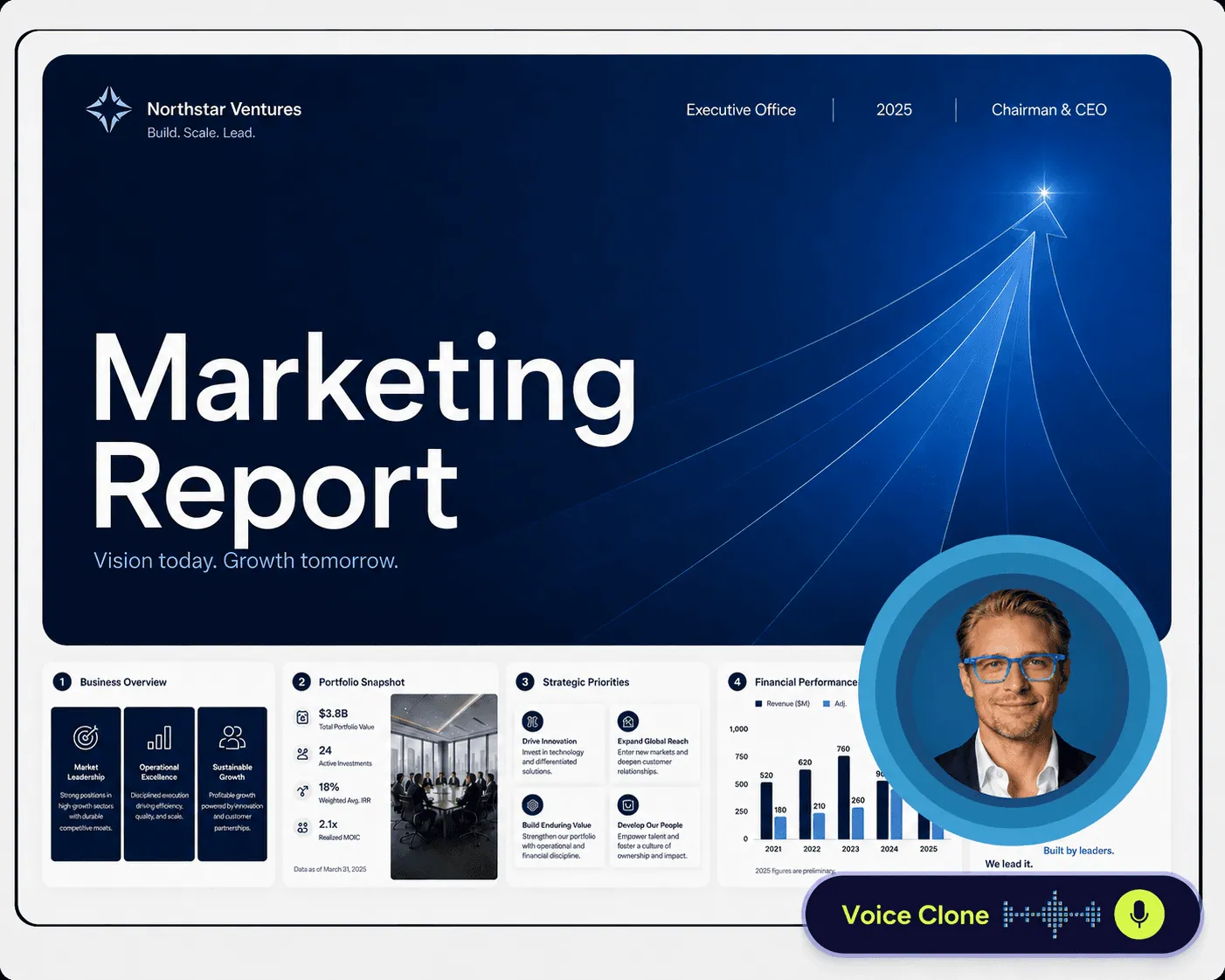Click the Portfolio Snapshot heading
Image resolution: width=1225 pixels, height=980 pixels.
click(362, 682)
